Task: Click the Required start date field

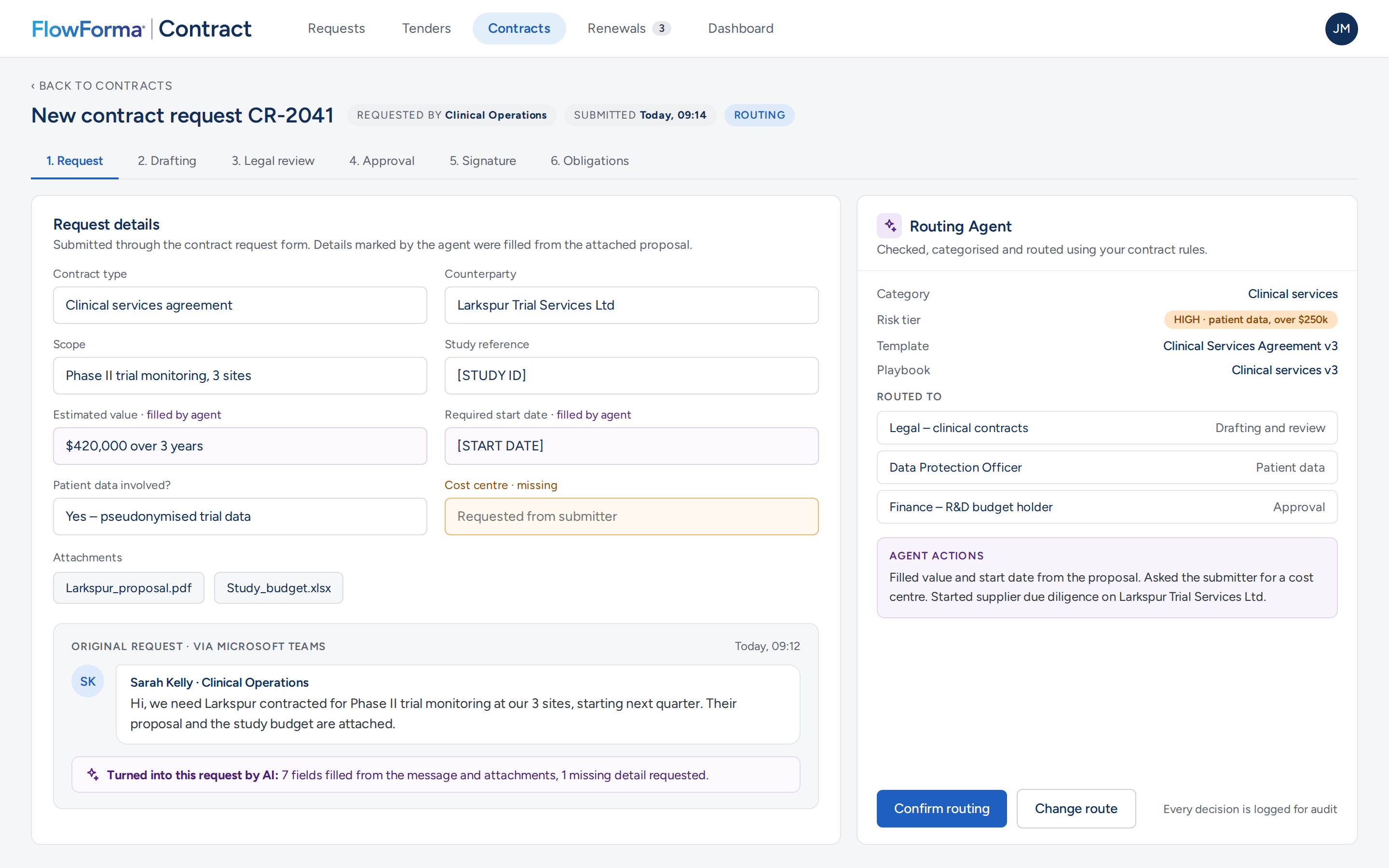Action: tap(631, 446)
